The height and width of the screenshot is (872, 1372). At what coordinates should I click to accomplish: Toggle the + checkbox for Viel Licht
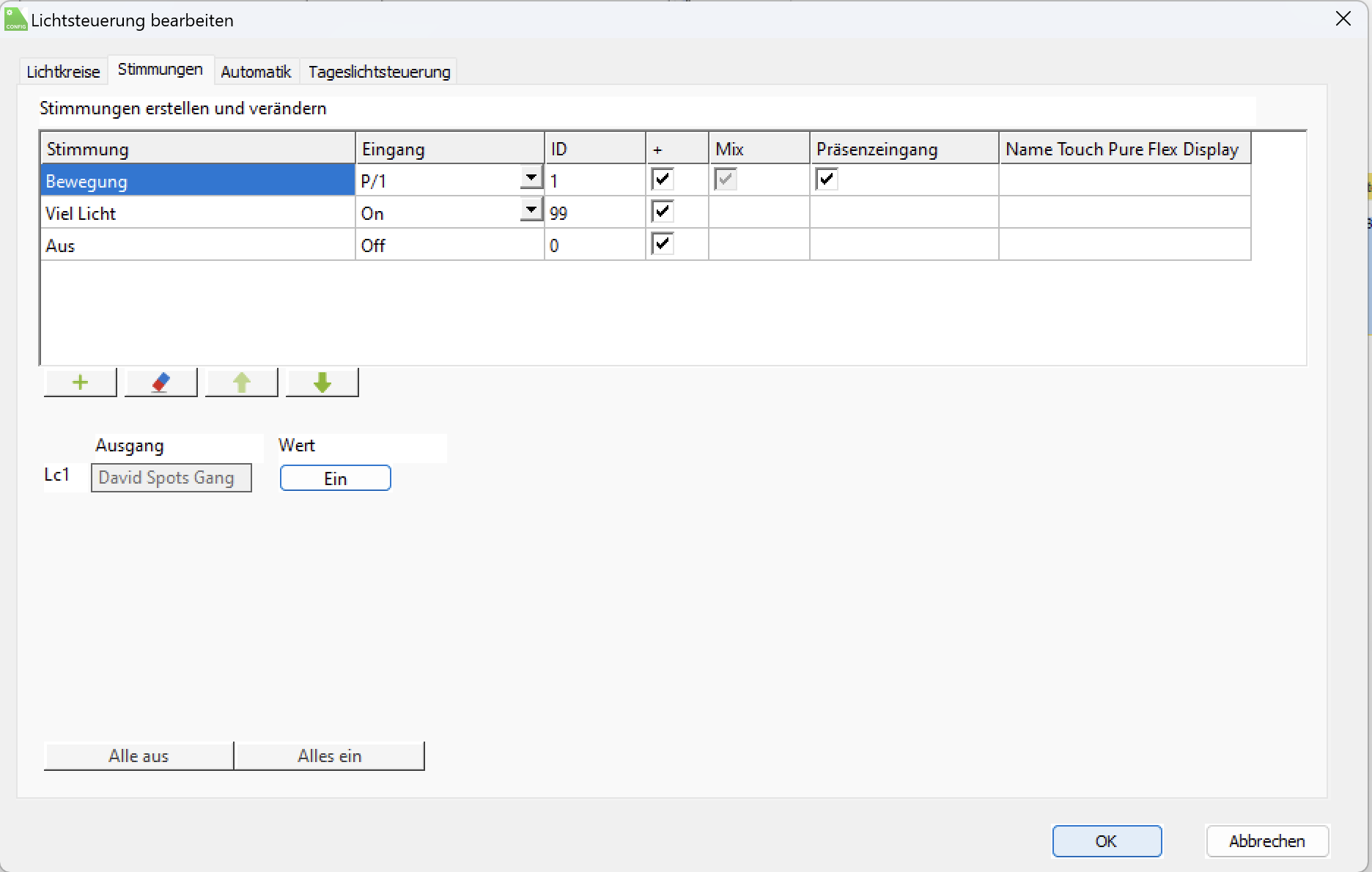[663, 213]
